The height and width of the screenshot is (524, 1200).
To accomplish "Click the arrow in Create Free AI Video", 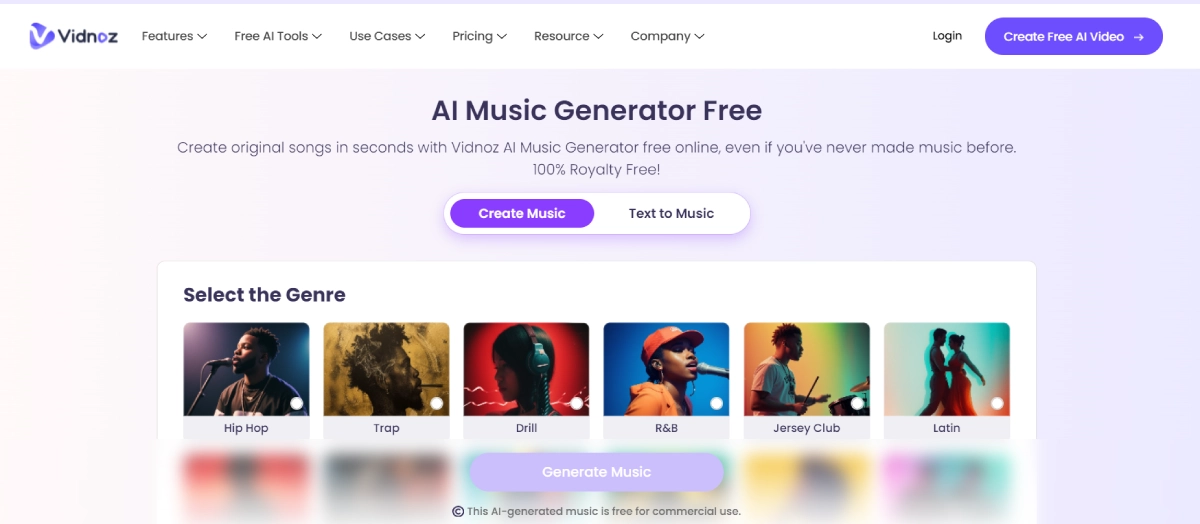I will [x=1138, y=37].
